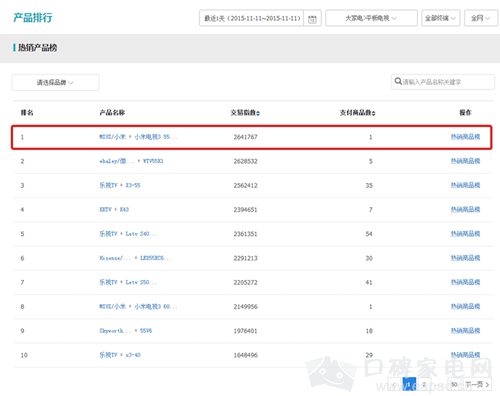Select the 支付商品数 value 54

(x=369, y=234)
